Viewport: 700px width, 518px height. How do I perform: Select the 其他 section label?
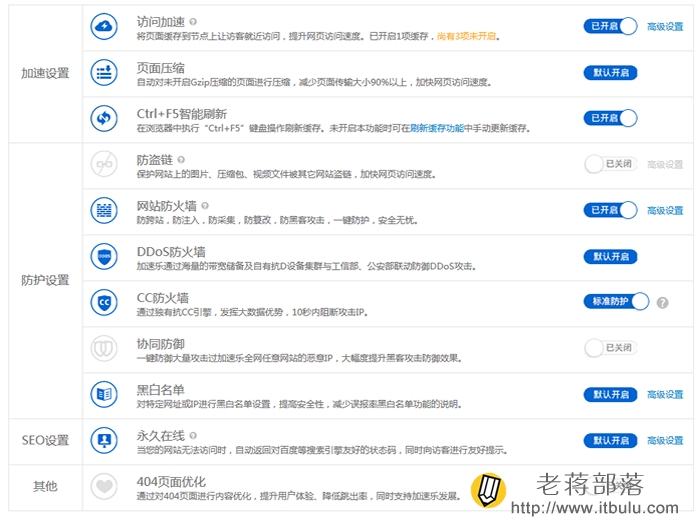click(x=45, y=486)
